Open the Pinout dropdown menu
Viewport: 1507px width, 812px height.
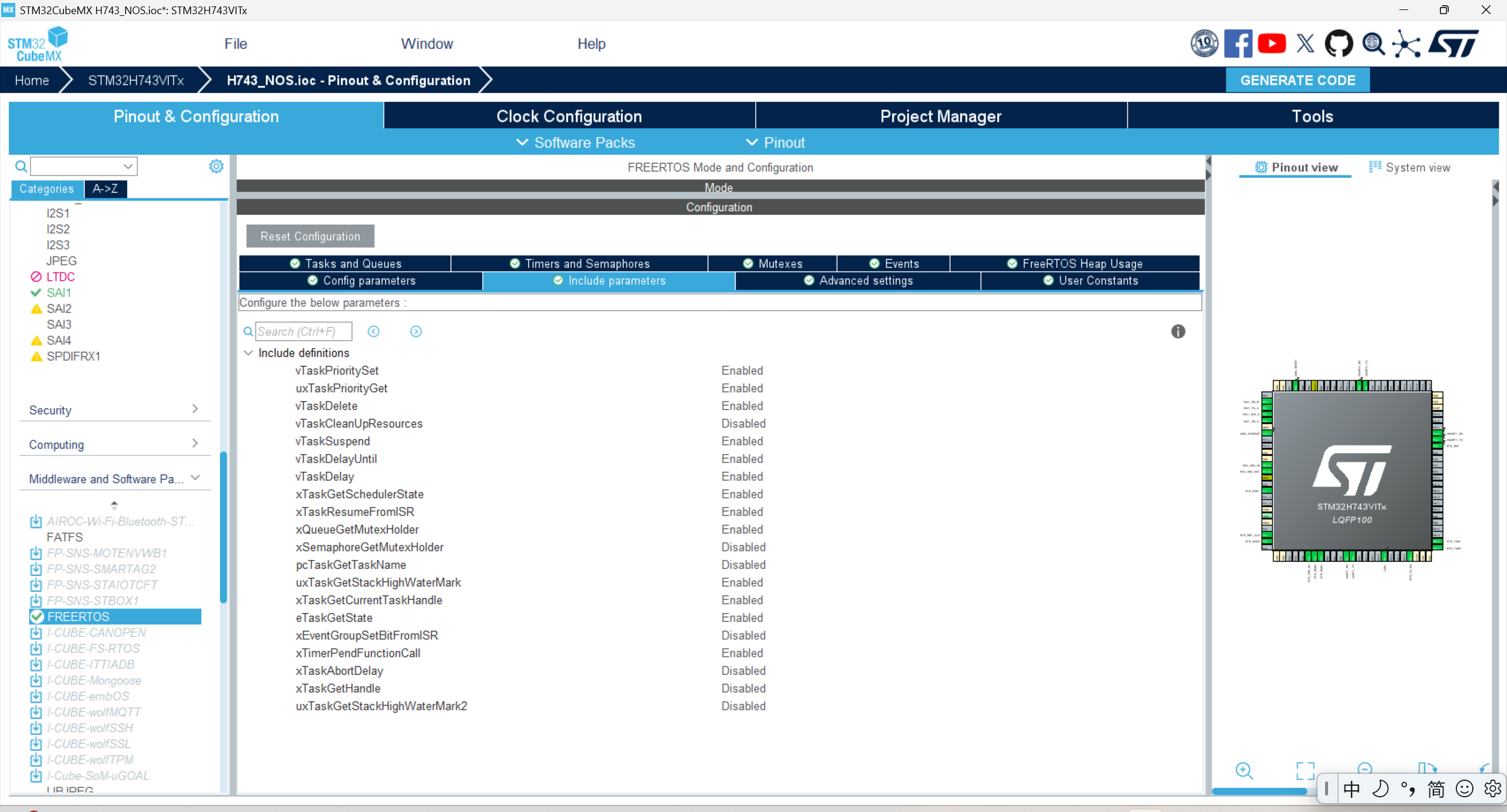tap(775, 142)
